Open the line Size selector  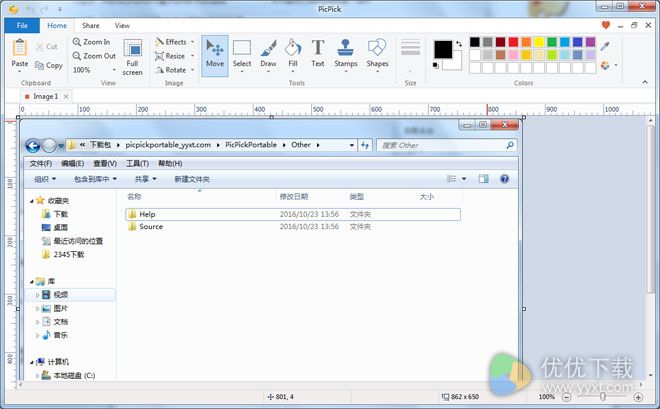click(x=410, y=56)
